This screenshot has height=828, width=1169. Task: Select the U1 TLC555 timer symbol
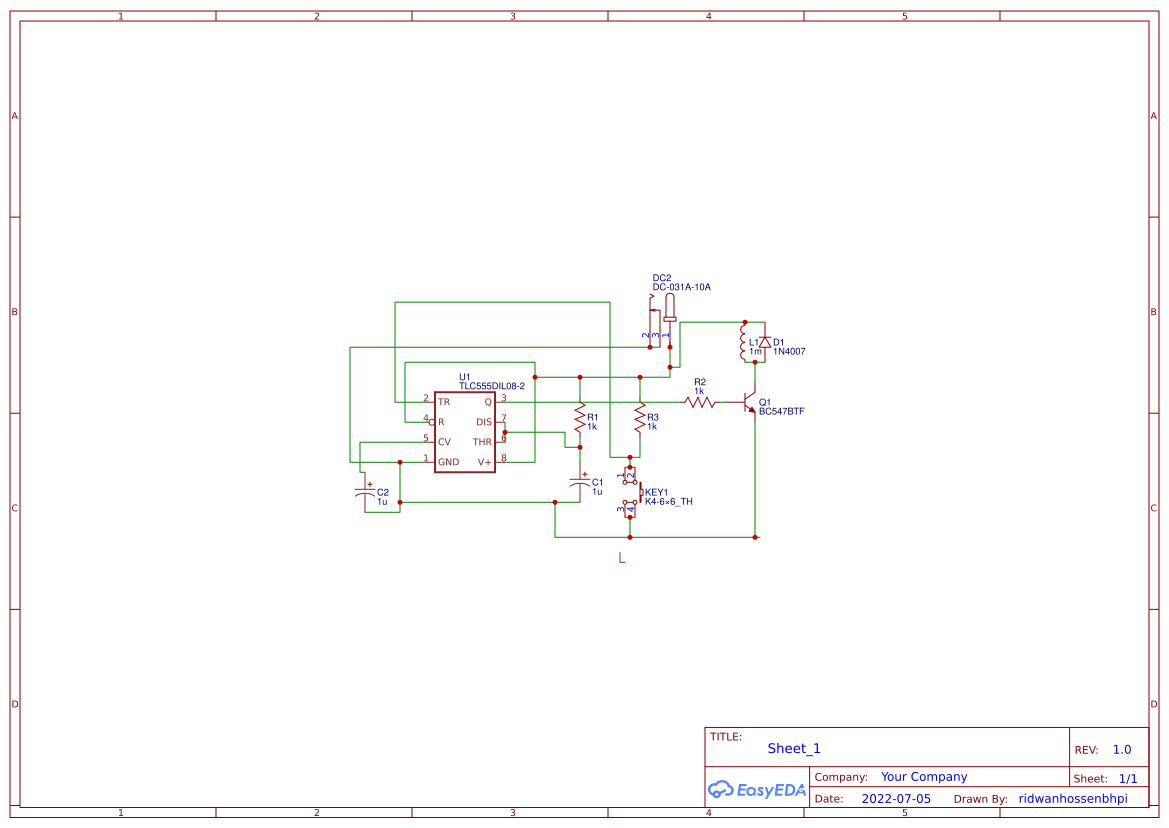click(x=464, y=430)
